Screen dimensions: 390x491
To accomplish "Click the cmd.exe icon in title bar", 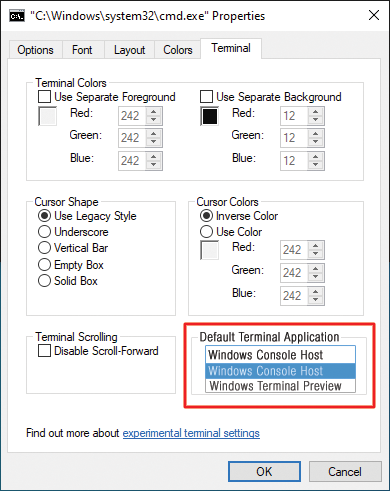I will tap(17, 16).
